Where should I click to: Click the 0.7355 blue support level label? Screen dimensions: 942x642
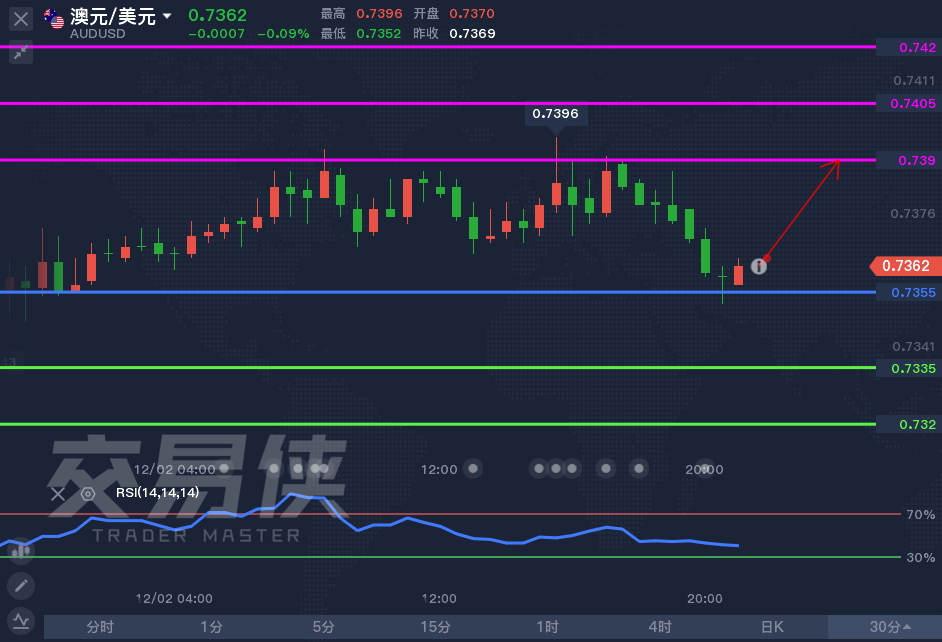click(x=909, y=292)
